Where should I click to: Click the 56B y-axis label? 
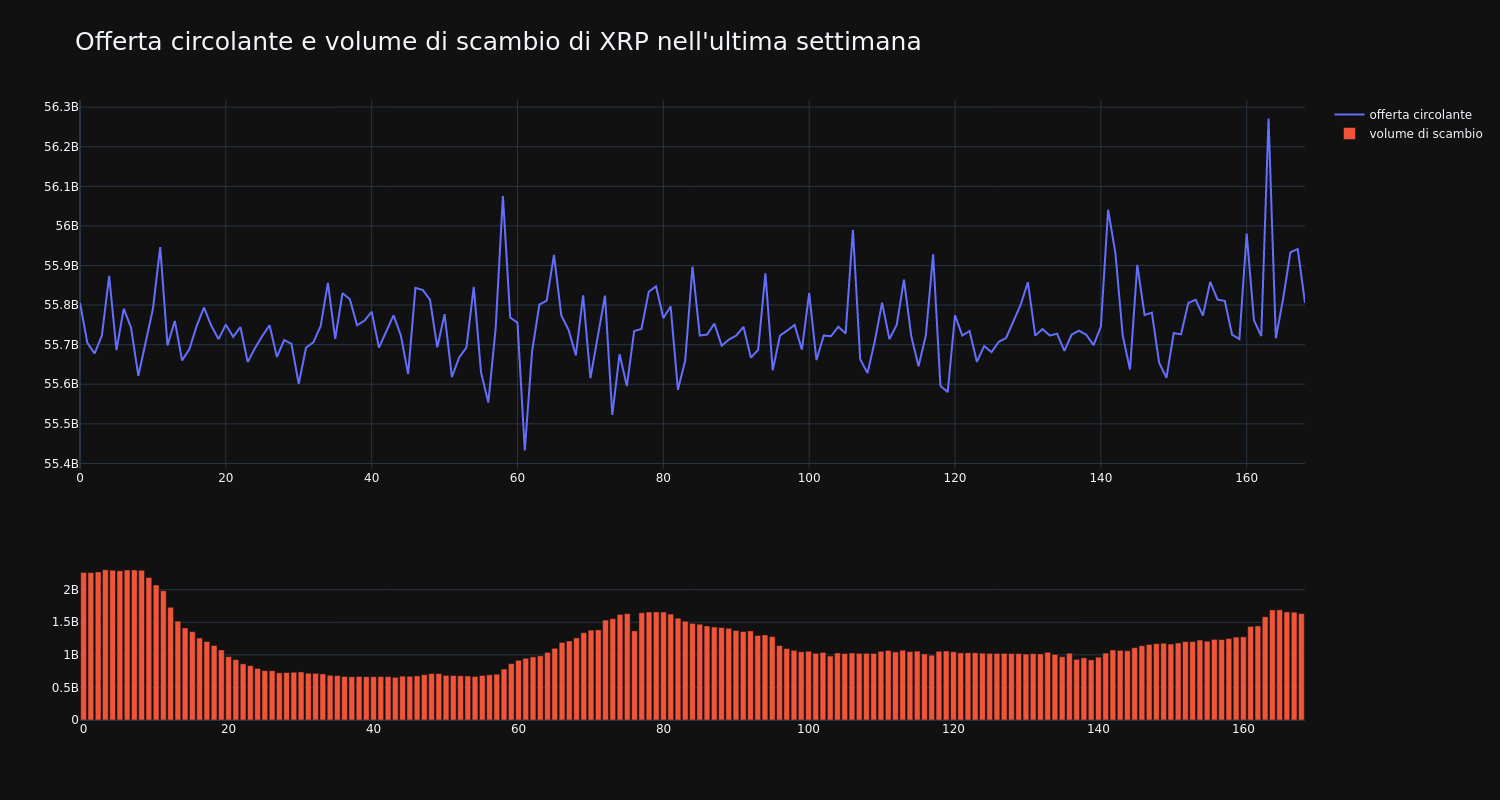pos(66,226)
